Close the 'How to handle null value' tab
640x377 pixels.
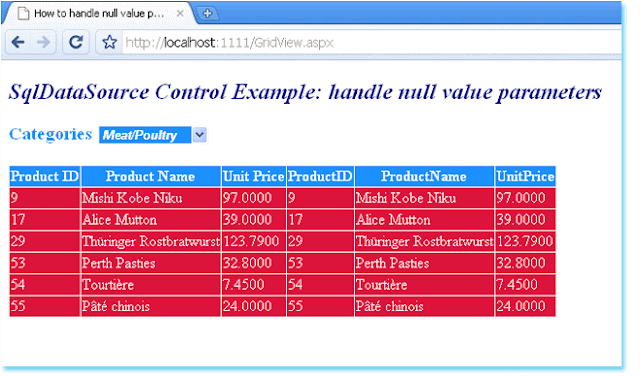pos(180,13)
